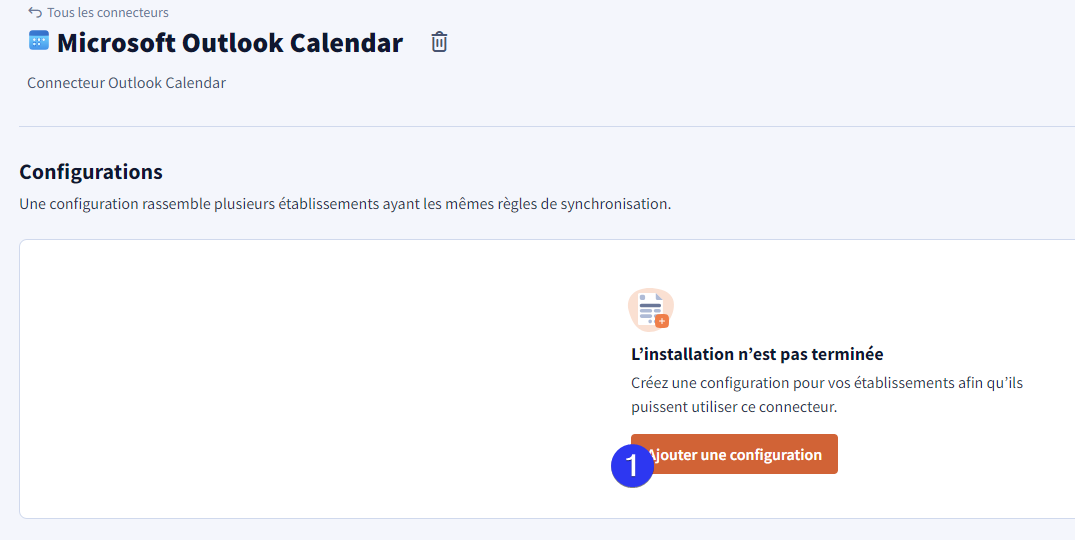Click the Ajouter une configuration label text
1075x540 pixels.
point(734,455)
